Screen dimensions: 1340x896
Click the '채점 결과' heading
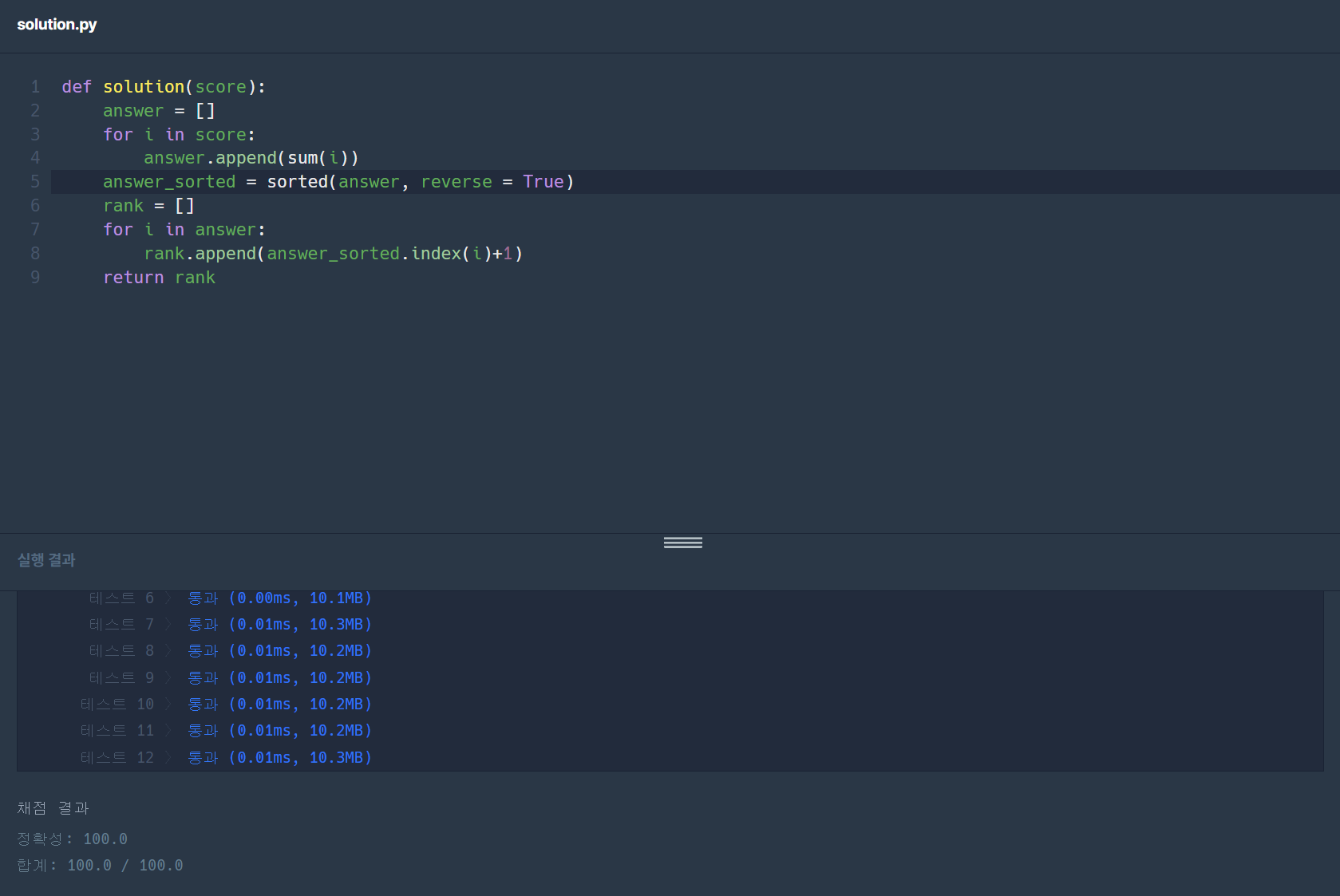tap(53, 808)
